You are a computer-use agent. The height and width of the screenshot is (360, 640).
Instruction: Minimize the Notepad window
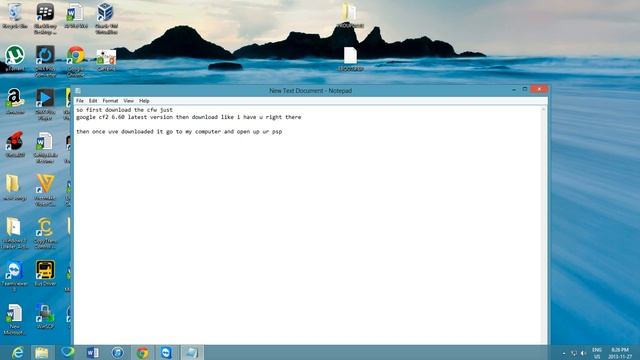pos(514,89)
